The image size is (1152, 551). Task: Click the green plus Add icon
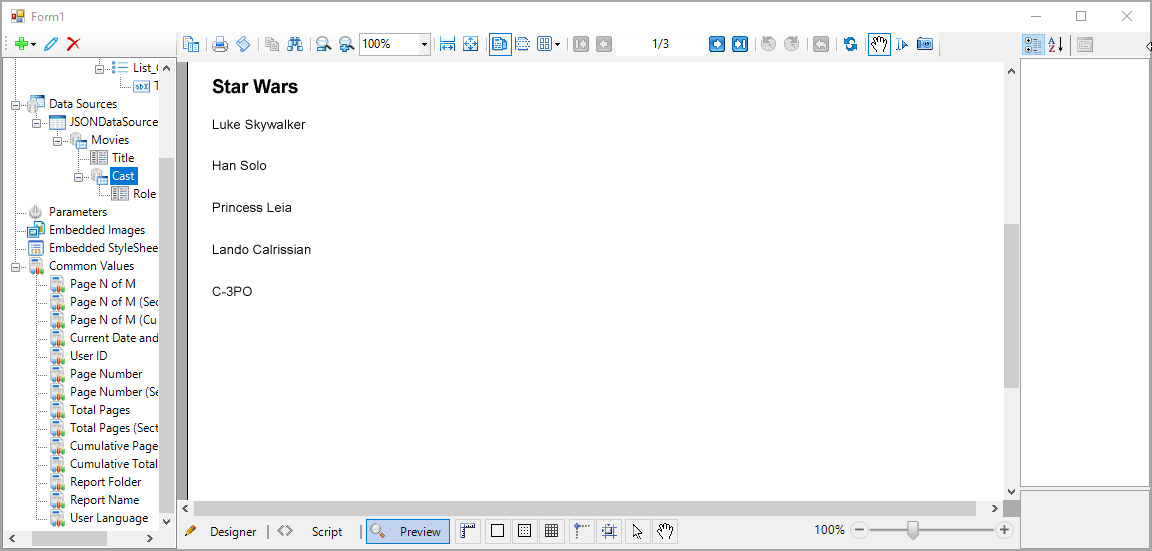[x=21, y=44]
